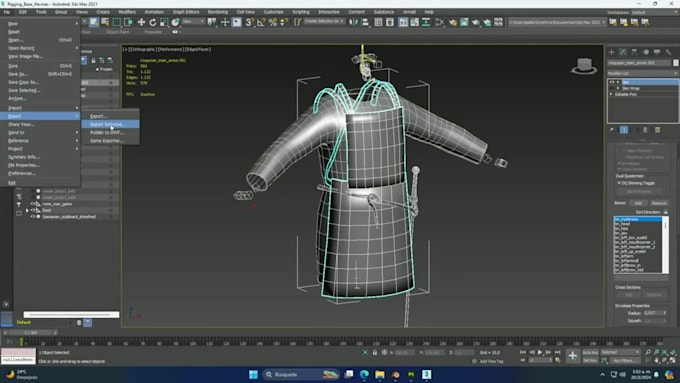Click taskbar Búsqueda search box

(x=301, y=374)
